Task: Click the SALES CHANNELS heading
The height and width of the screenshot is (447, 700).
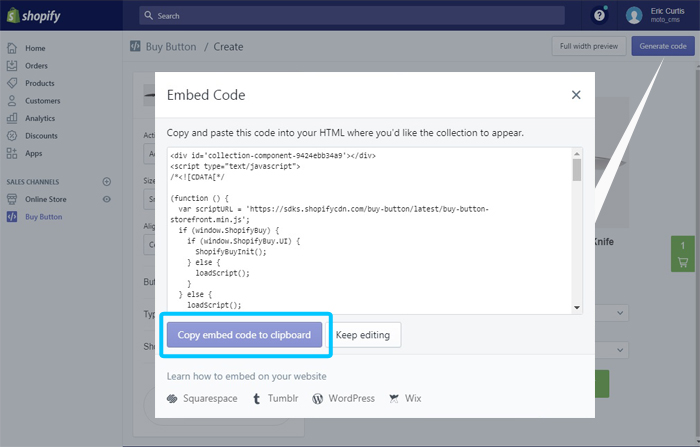Action: pyautogui.click(x=33, y=182)
